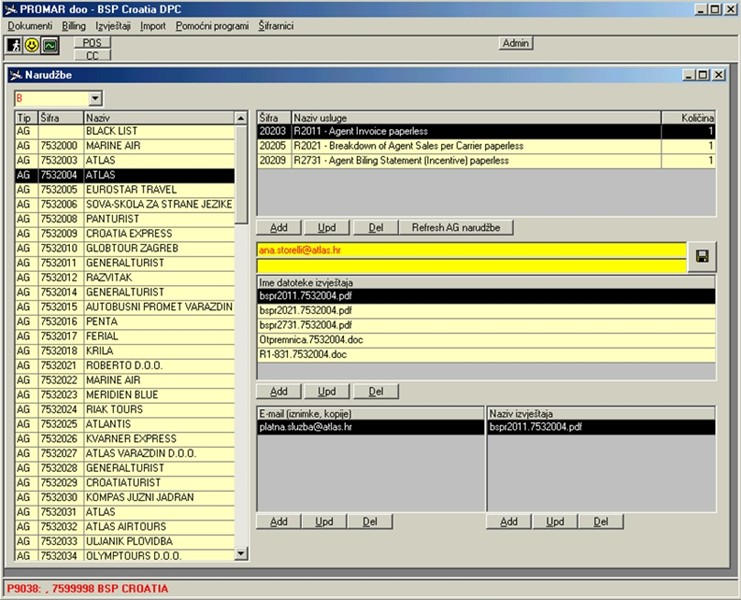This screenshot has width=741, height=600.
Task: Select service R2731 Agent Biling Statement
Action: point(486,161)
